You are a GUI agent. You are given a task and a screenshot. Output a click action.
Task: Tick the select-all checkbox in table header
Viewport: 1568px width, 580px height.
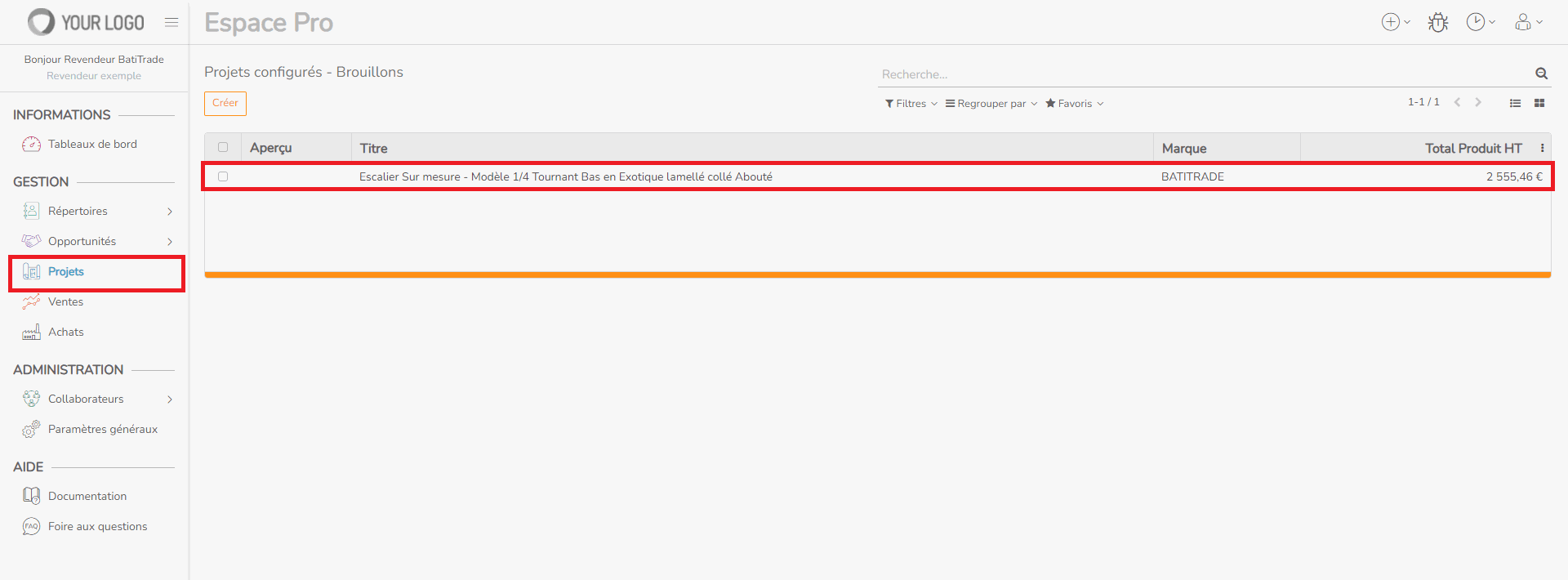[x=223, y=148]
